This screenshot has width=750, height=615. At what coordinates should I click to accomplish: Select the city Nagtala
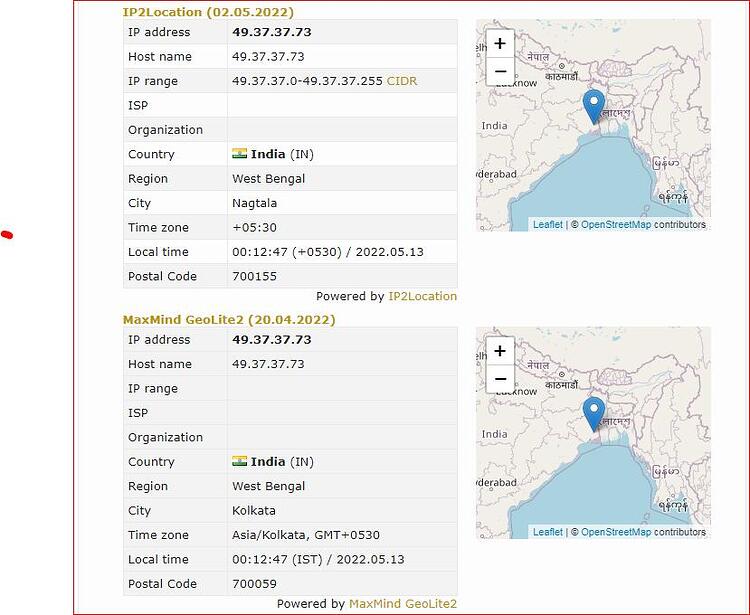254,203
